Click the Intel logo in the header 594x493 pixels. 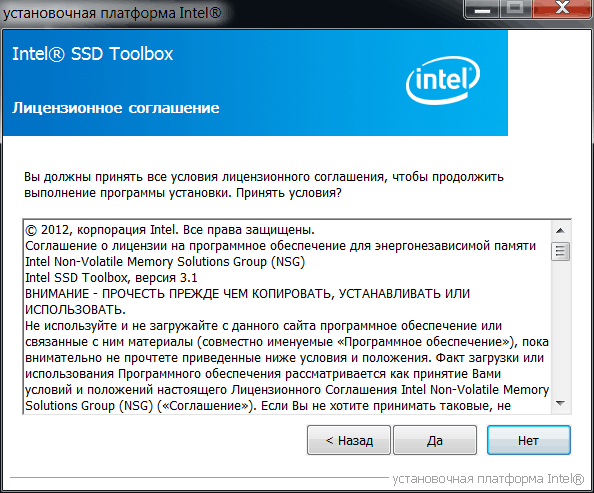pos(442,80)
